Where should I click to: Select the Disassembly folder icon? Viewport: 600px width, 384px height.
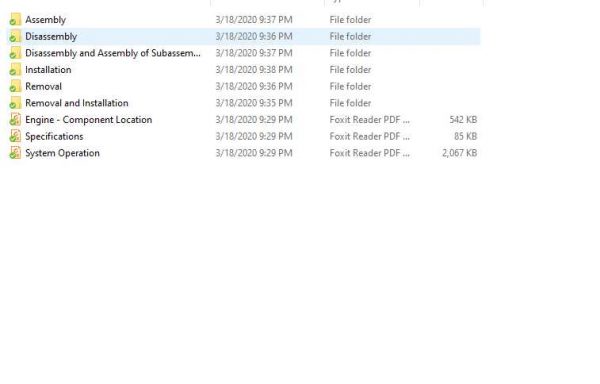15,36
